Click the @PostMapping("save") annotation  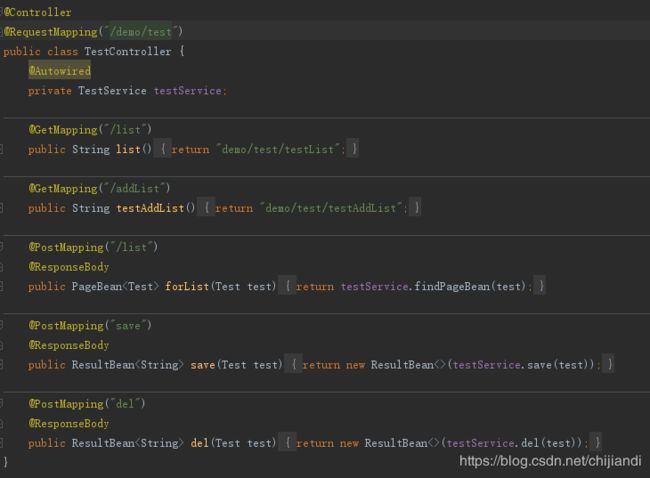pos(90,325)
